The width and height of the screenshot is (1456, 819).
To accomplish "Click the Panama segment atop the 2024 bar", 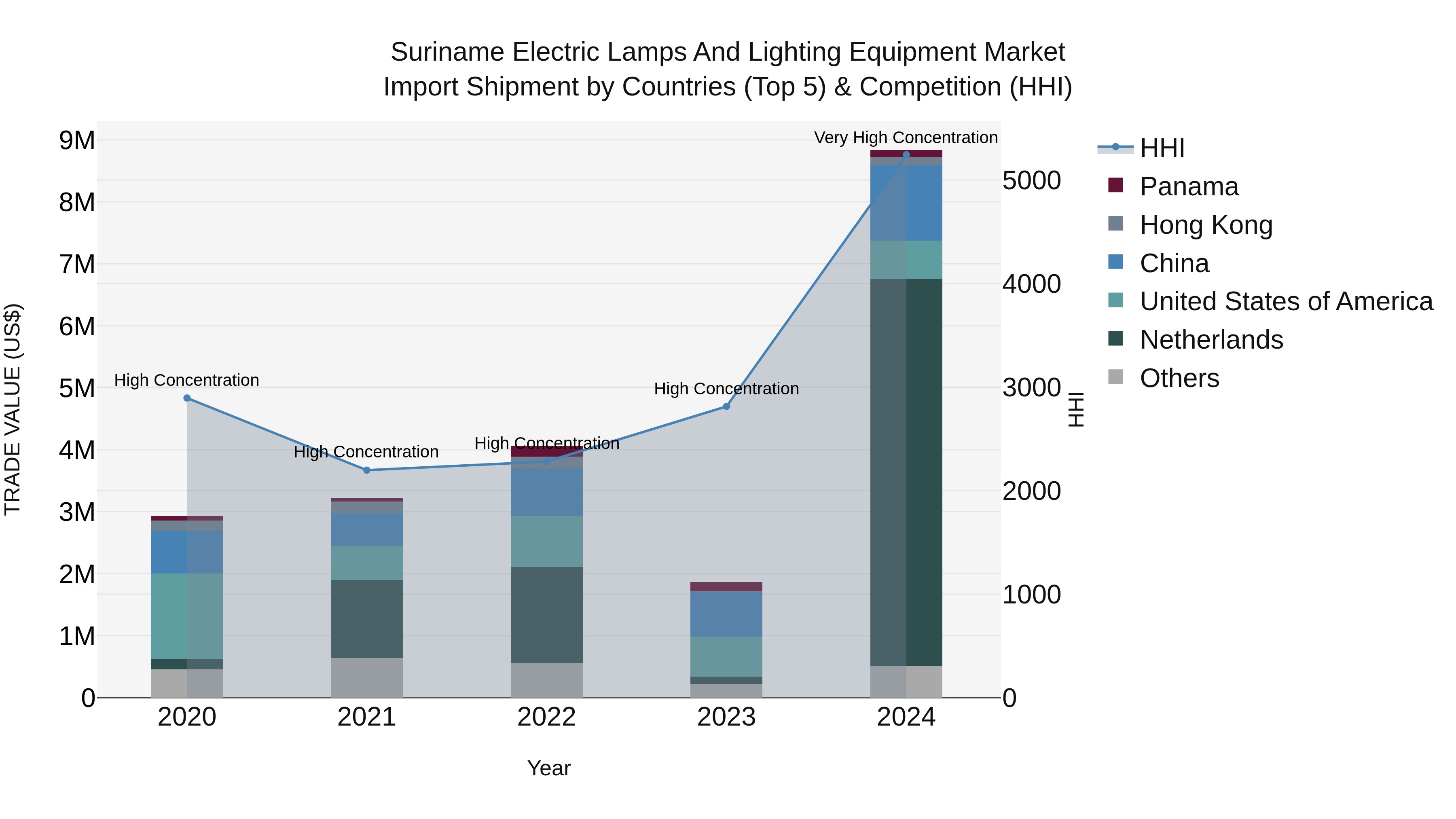I will 906,154.
